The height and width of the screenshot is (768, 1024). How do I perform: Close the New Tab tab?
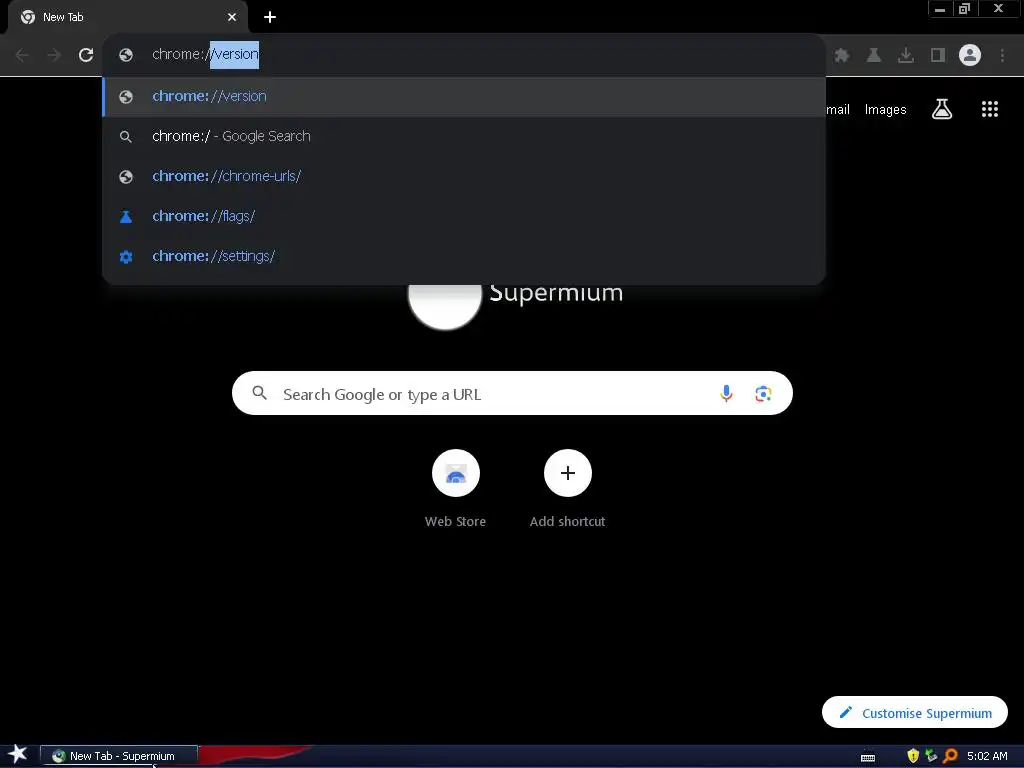[x=232, y=17]
